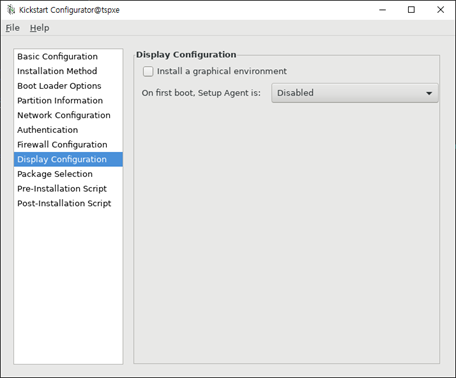Go to Pre-Installation Script
456x378 pixels.
68,189
